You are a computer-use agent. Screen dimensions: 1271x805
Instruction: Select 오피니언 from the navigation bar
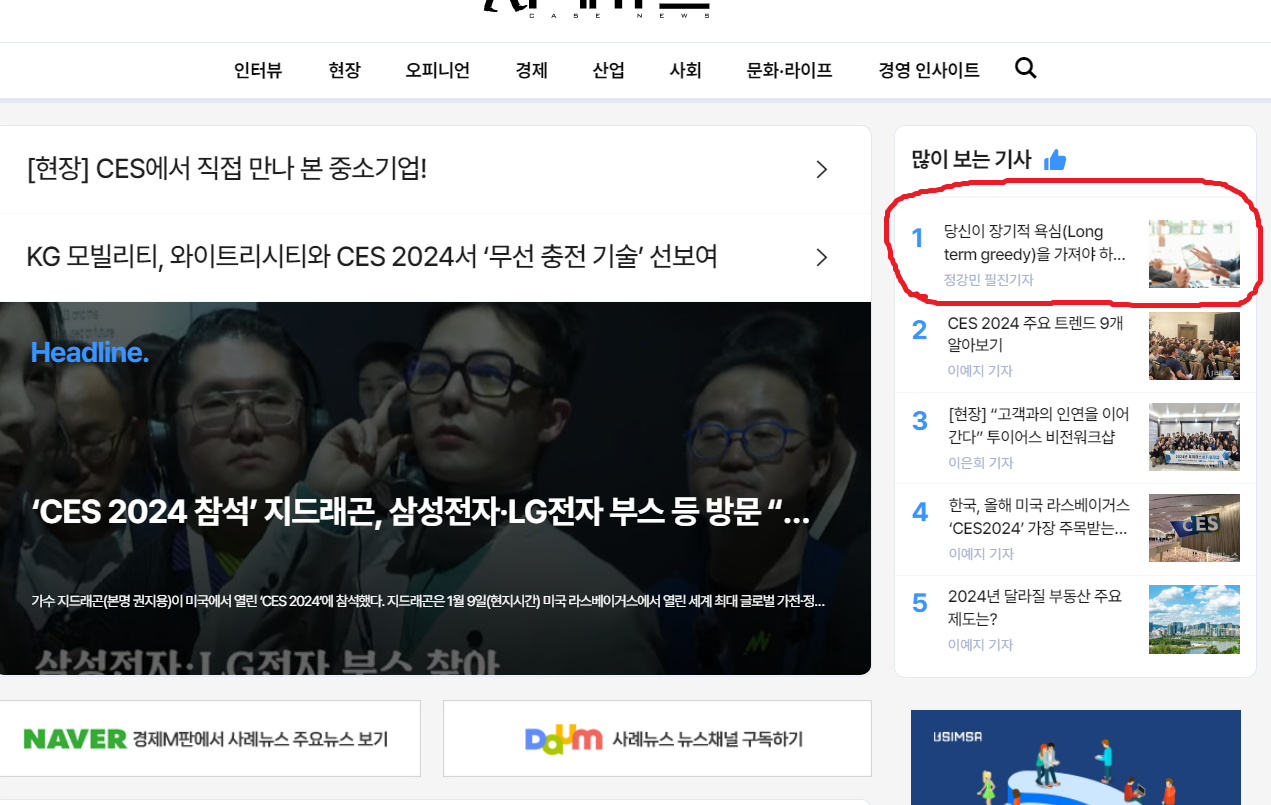pyautogui.click(x=437, y=70)
